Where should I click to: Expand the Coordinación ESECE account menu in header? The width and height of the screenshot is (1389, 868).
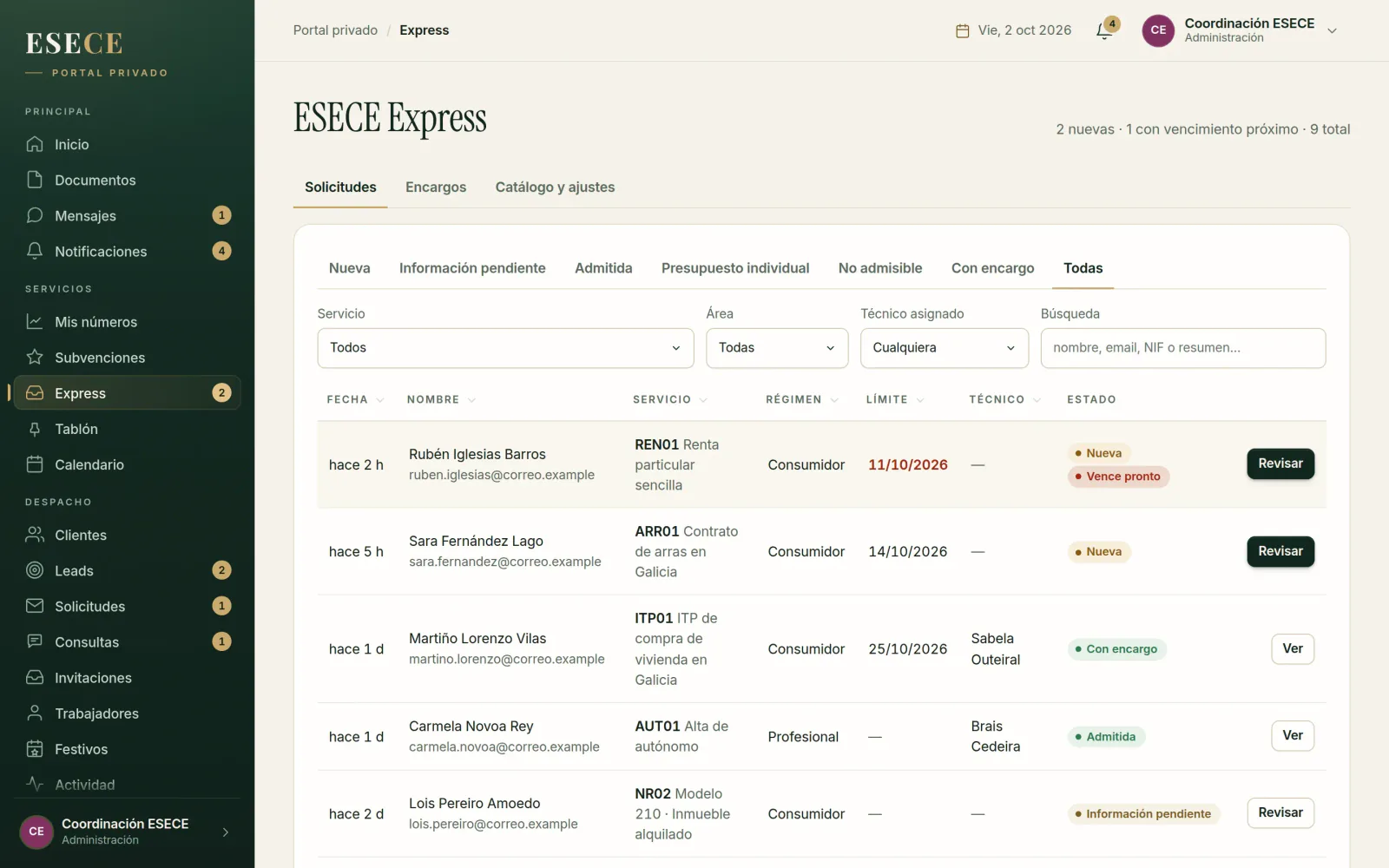(x=1241, y=30)
